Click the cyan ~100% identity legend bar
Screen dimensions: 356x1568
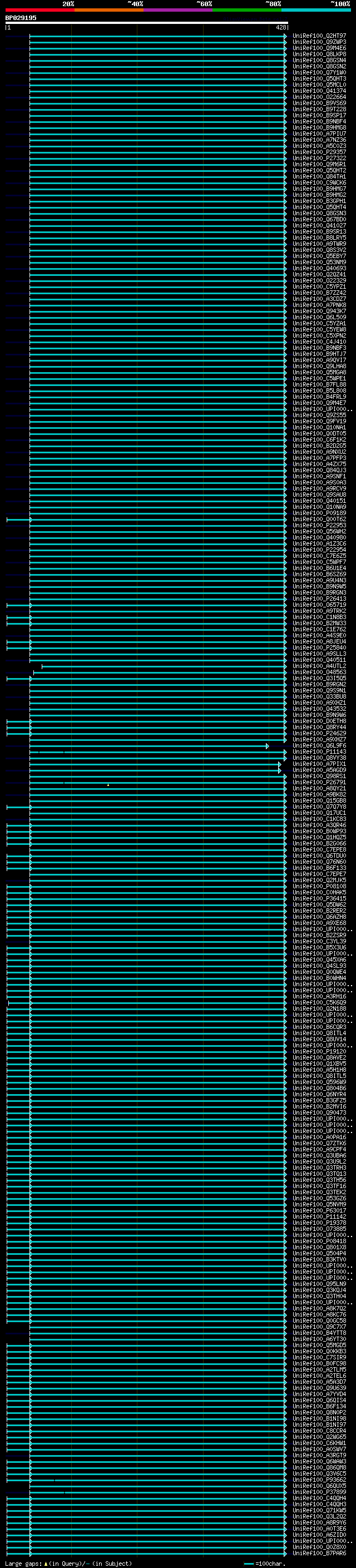[316, 10]
